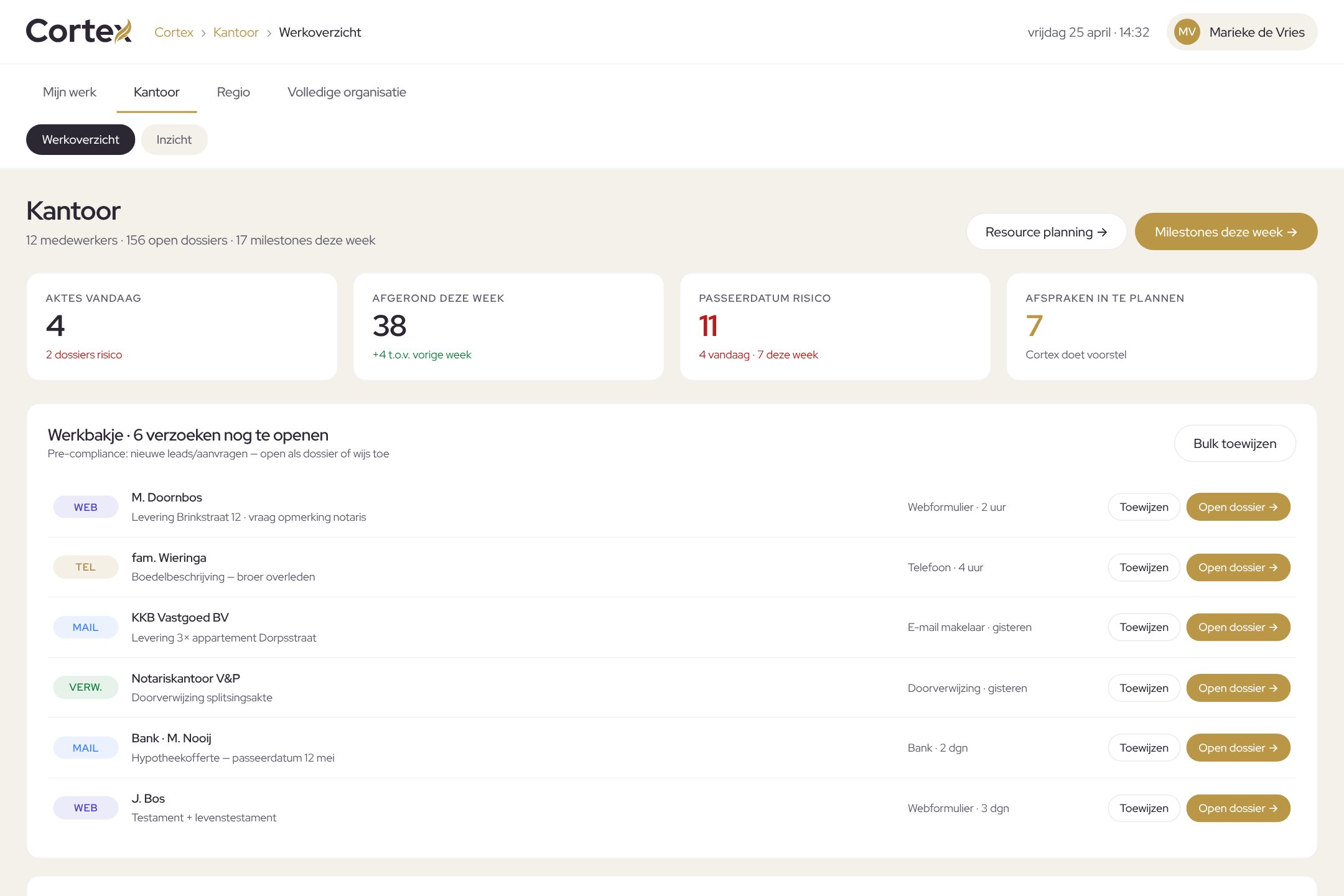The width and height of the screenshot is (1344, 896).
Task: Open dossier for Bank · M. Nooij
Action: pos(1238,748)
